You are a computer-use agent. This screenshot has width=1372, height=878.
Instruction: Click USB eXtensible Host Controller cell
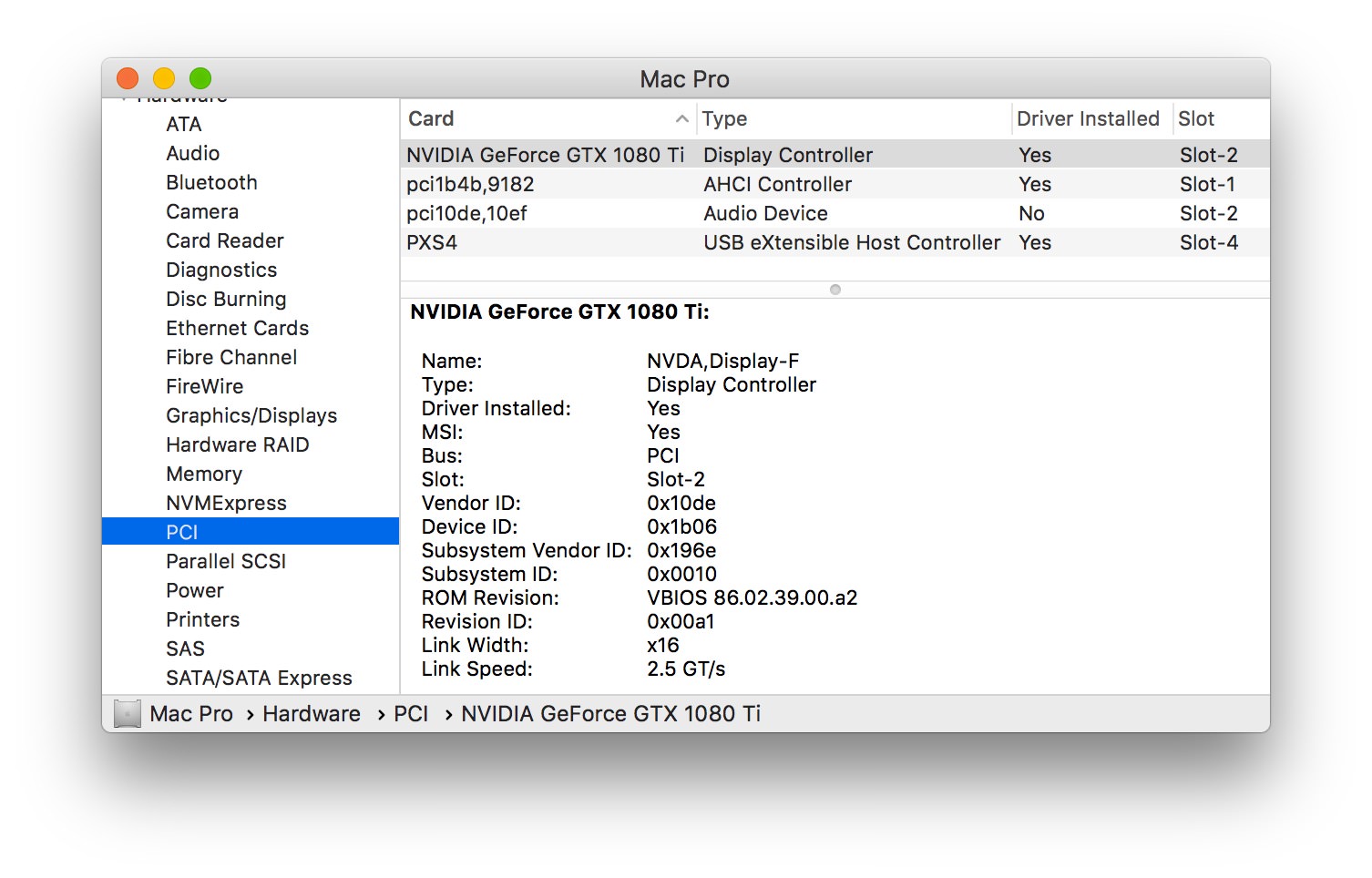point(852,242)
